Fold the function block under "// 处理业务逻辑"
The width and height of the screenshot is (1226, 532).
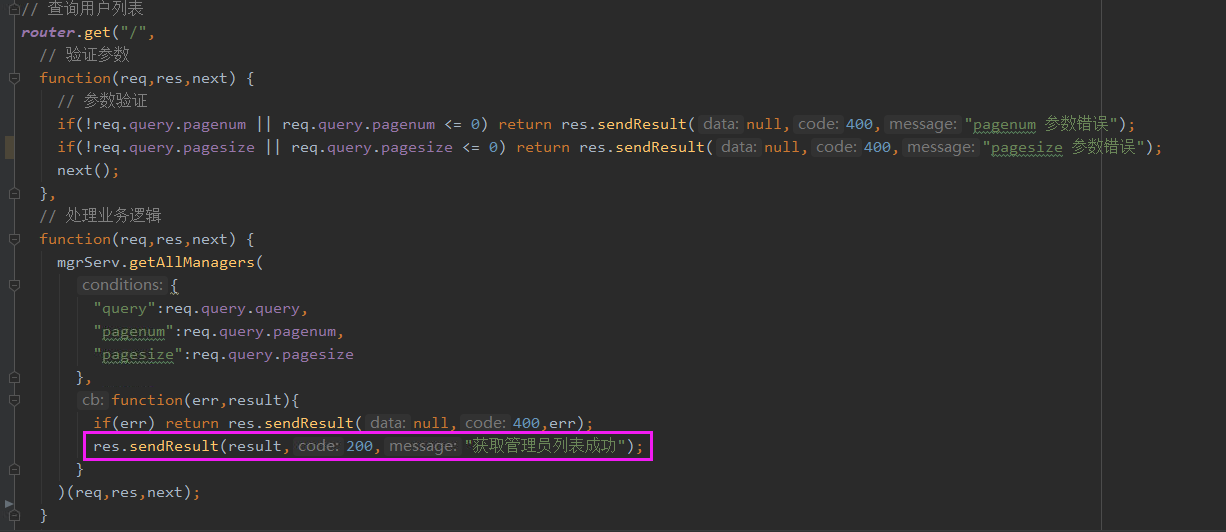(x=13, y=239)
